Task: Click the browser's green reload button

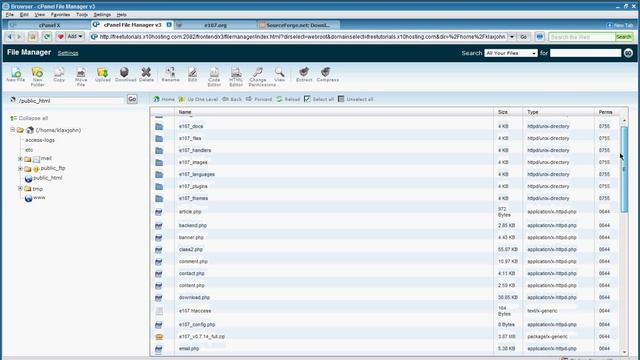Action: pos(47,37)
